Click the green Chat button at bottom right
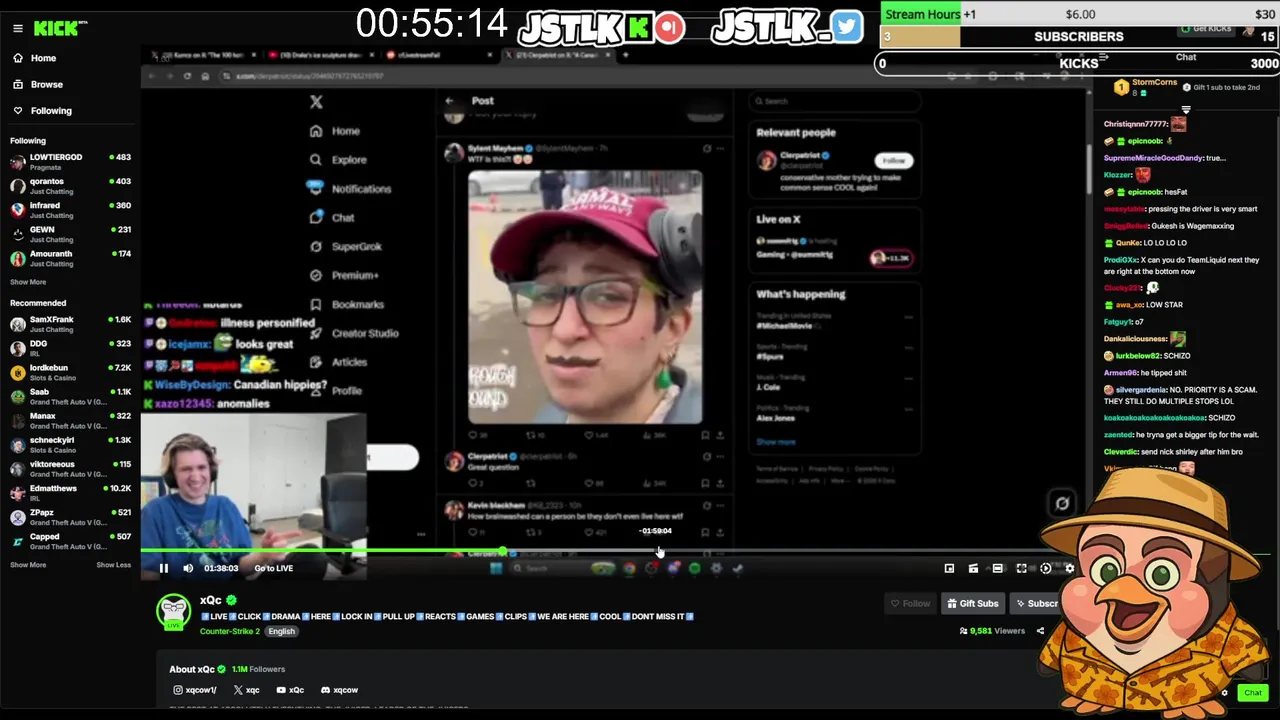The height and width of the screenshot is (720, 1280). [1252, 693]
